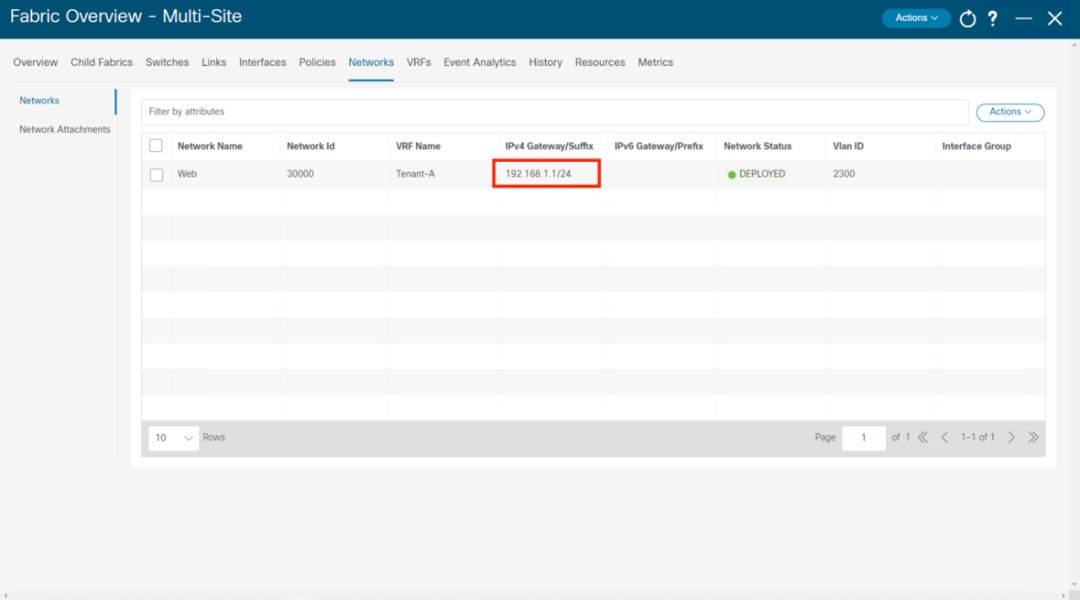Click the VRF Name column header

click(418, 146)
